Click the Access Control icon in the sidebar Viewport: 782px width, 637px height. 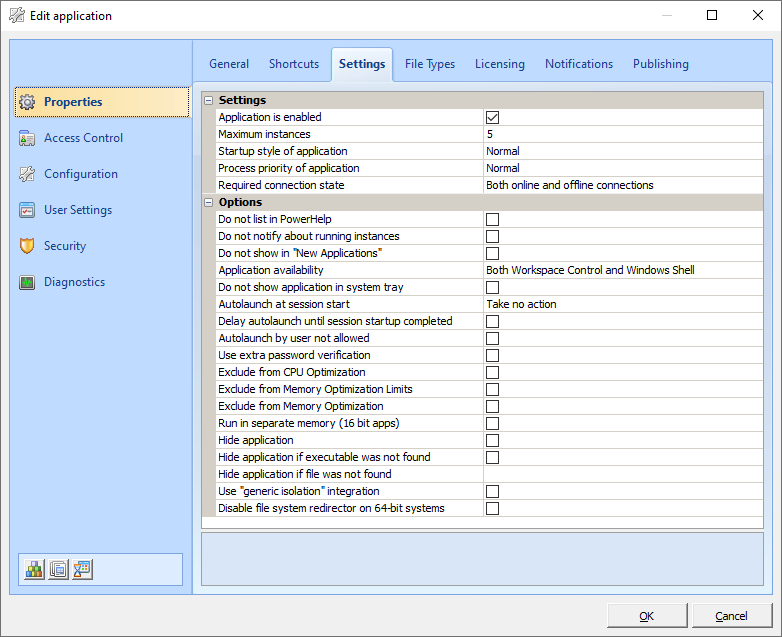tap(27, 138)
